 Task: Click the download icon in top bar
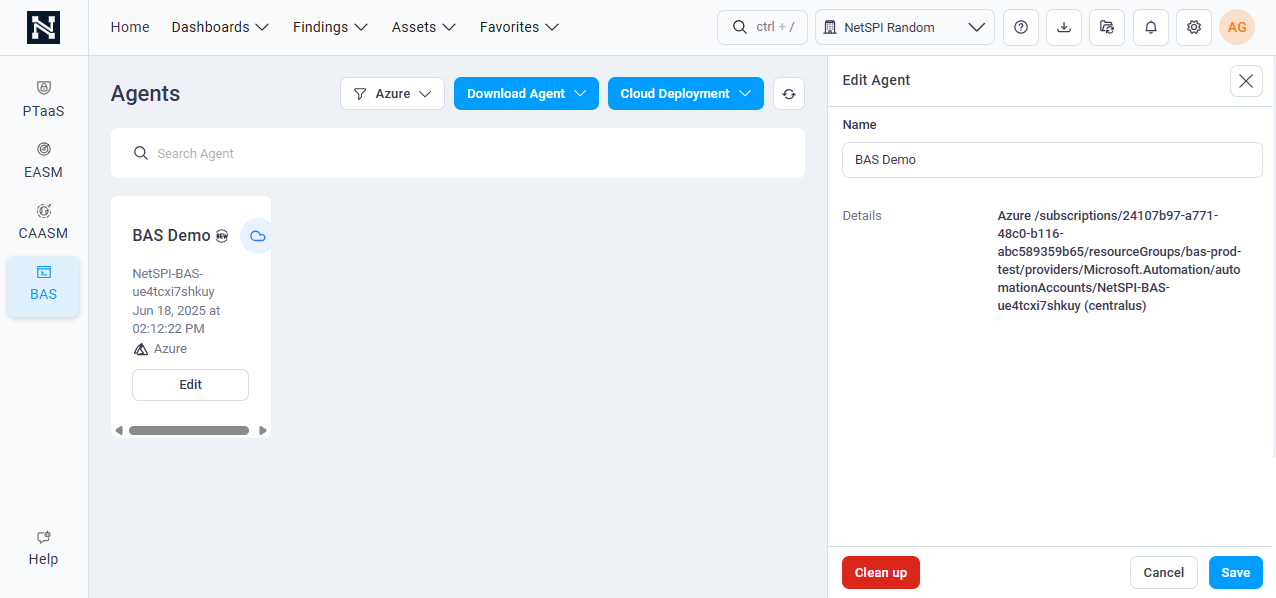[1064, 28]
